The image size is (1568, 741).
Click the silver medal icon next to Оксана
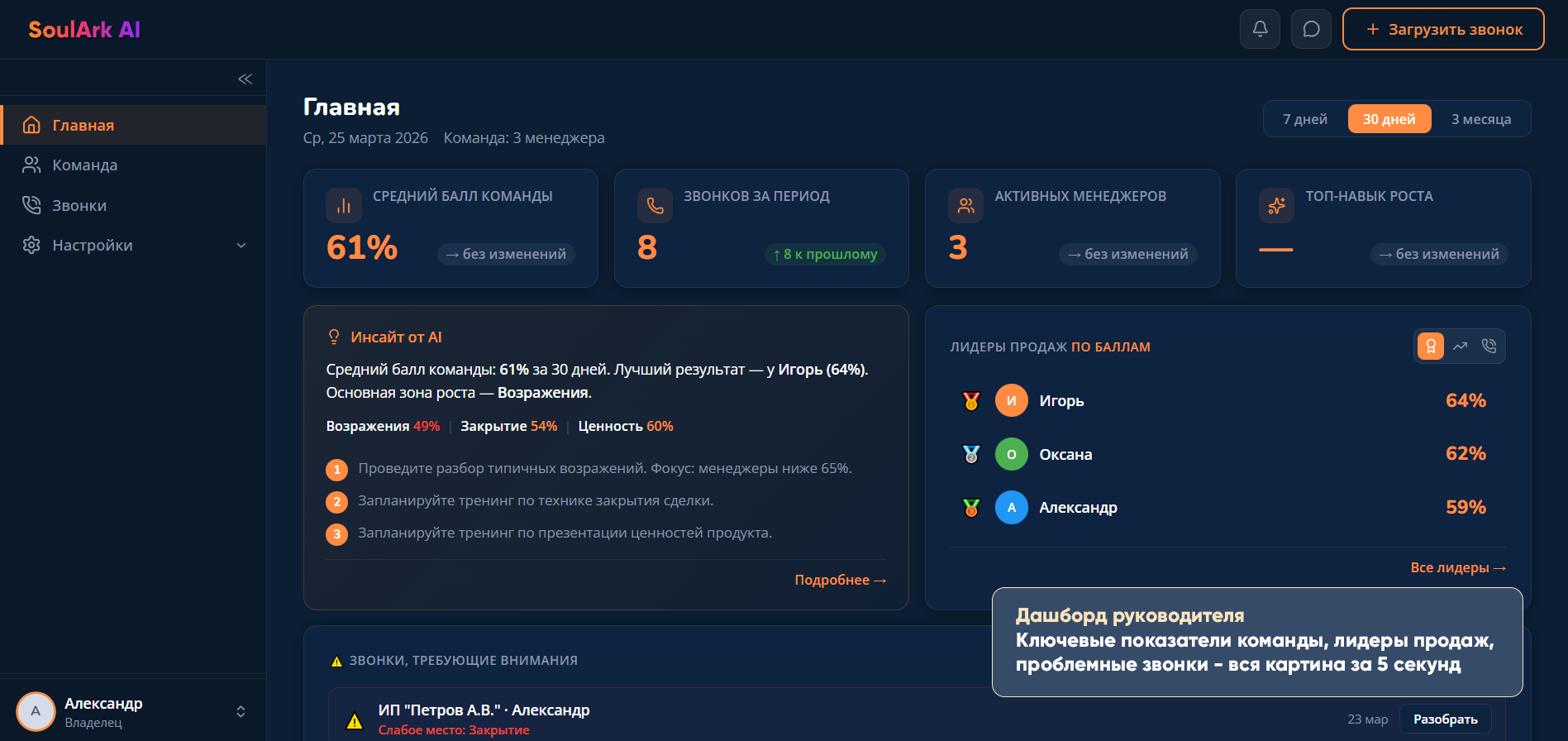pos(971,454)
